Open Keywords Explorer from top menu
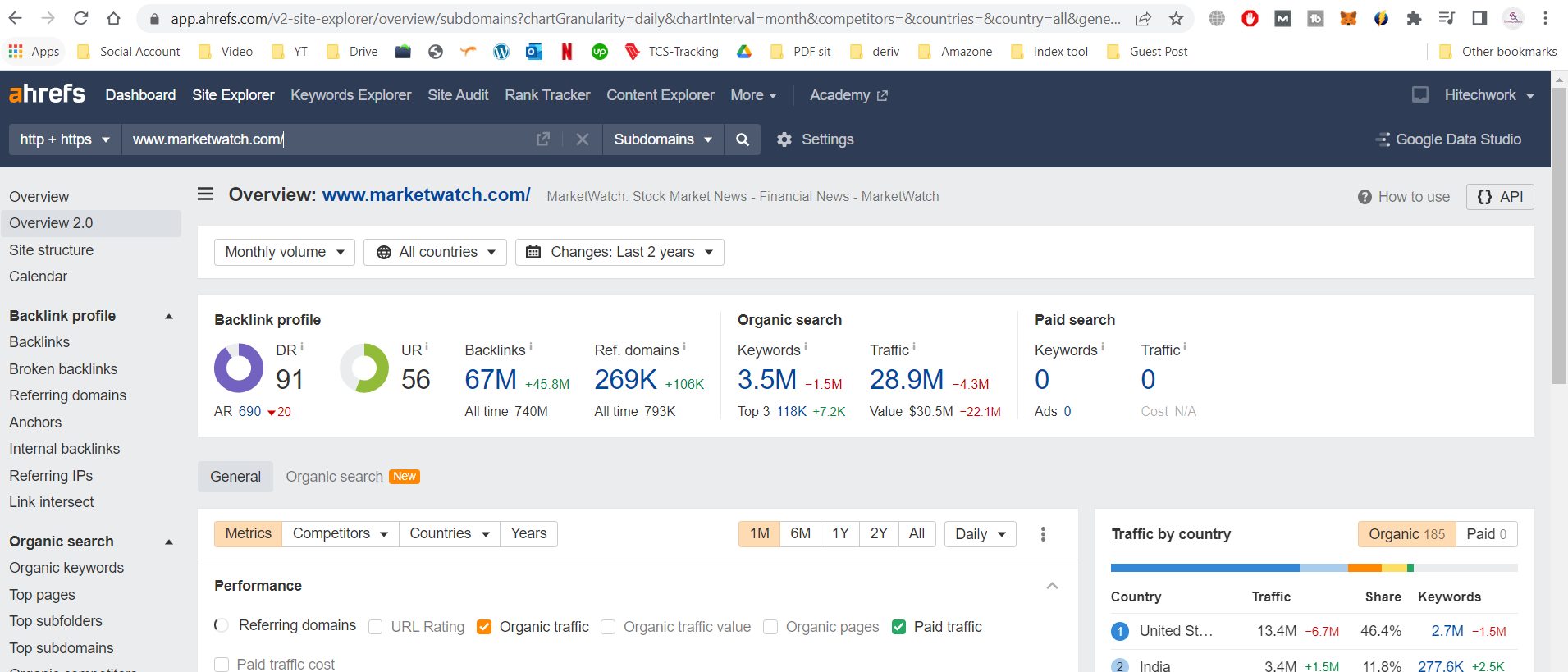This screenshot has height=672, width=1568. coord(350,95)
